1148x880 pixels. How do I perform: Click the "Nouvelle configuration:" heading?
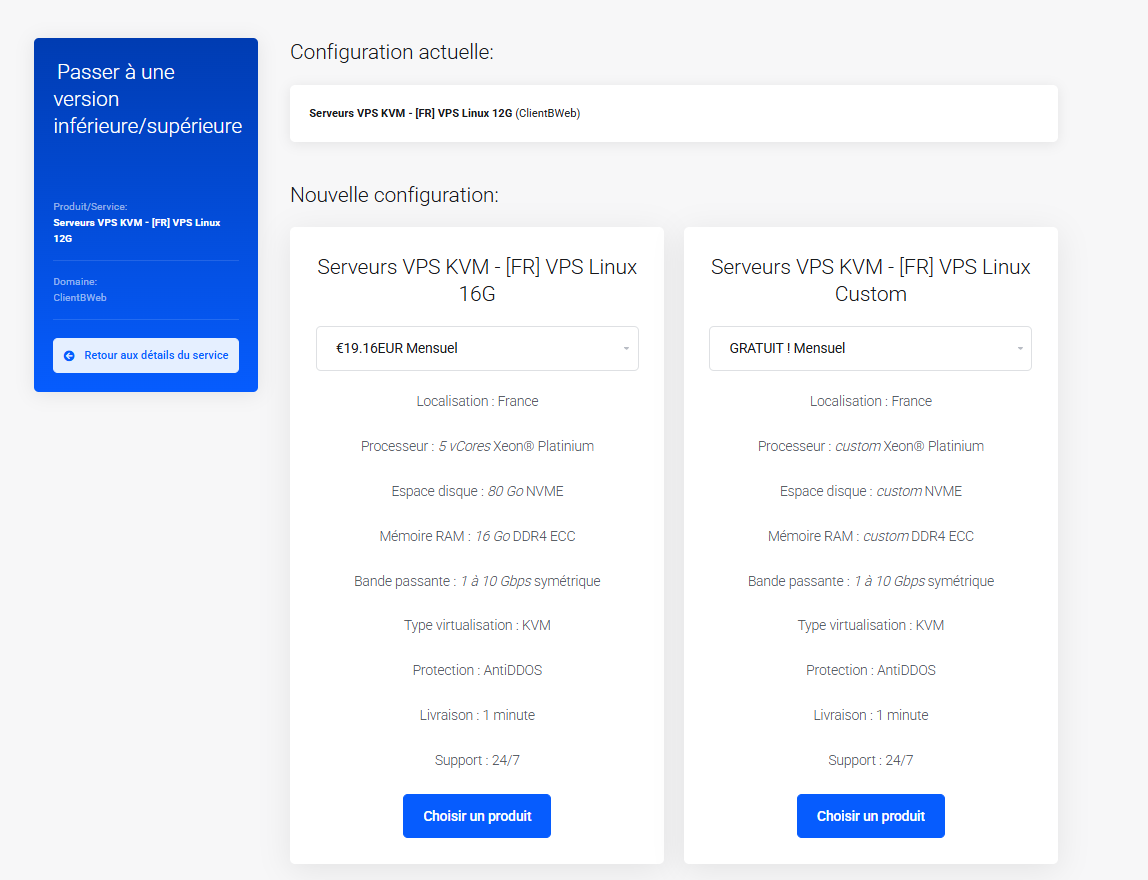tap(394, 195)
